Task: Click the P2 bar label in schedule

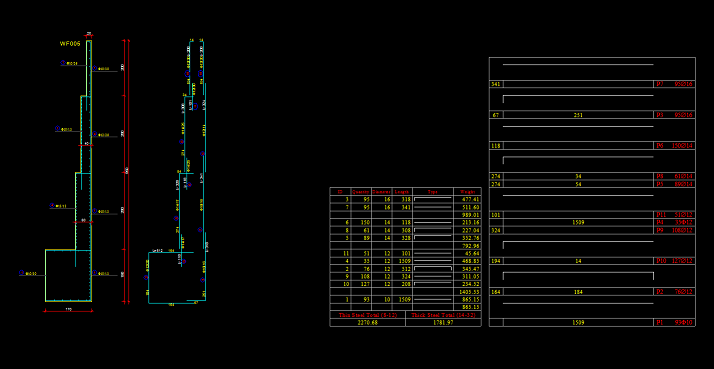Action: click(x=660, y=292)
